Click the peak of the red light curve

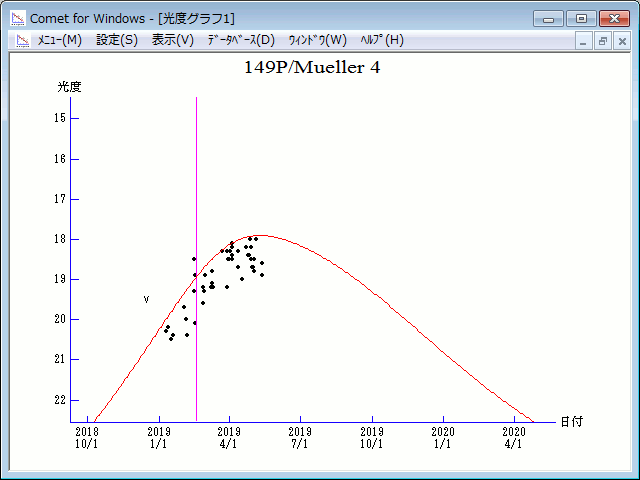268,236
